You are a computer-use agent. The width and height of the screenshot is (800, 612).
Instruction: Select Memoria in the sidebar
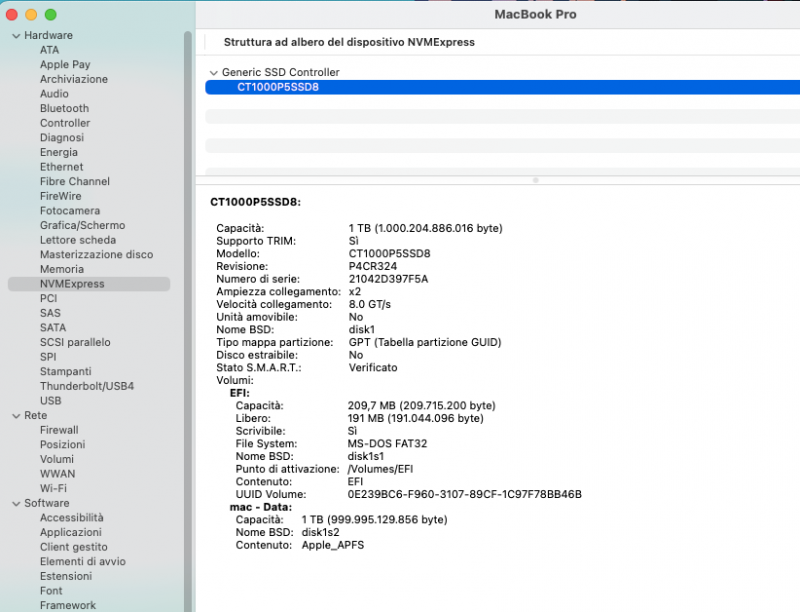click(x=57, y=269)
